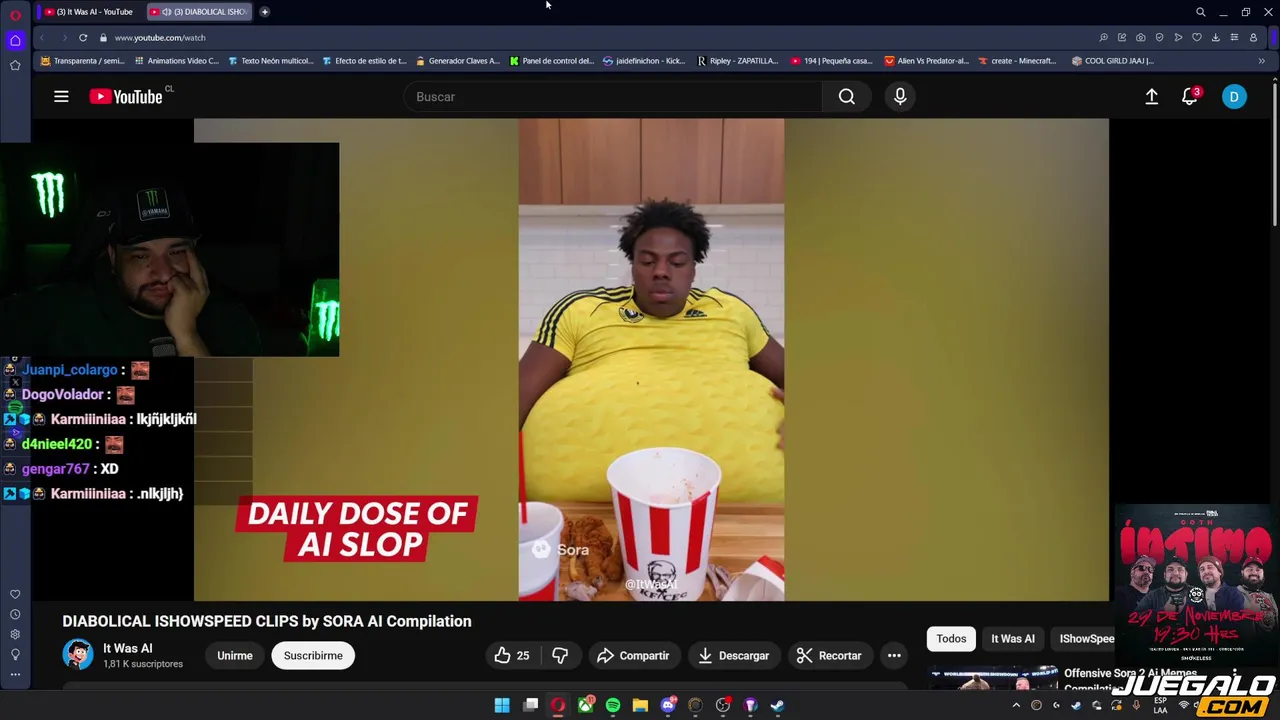
Task: Click the site lock security icon
Action: coord(103,38)
